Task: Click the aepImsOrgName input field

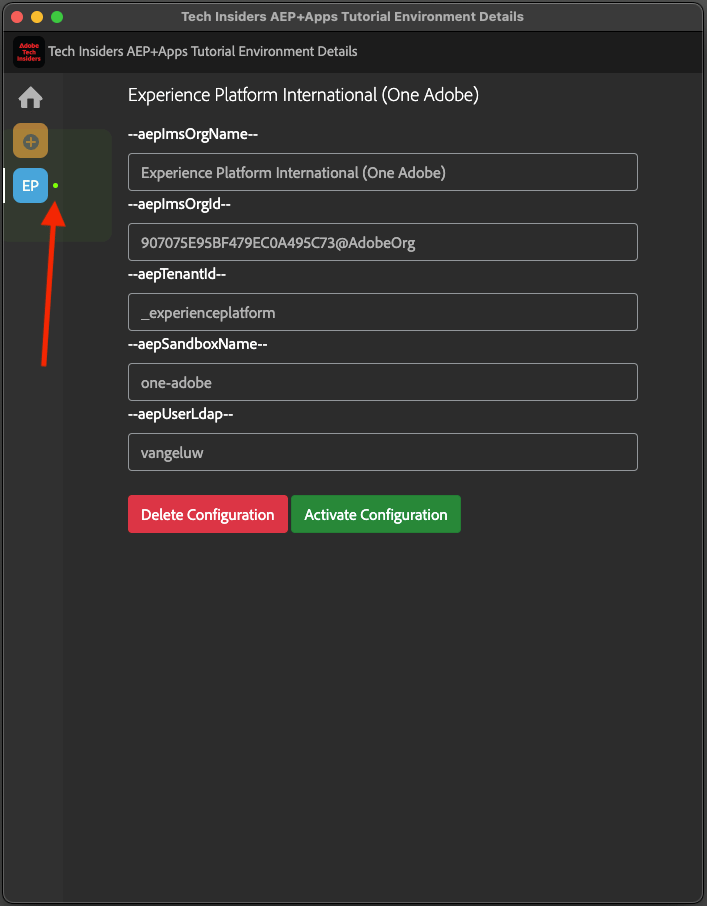Action: pos(383,172)
